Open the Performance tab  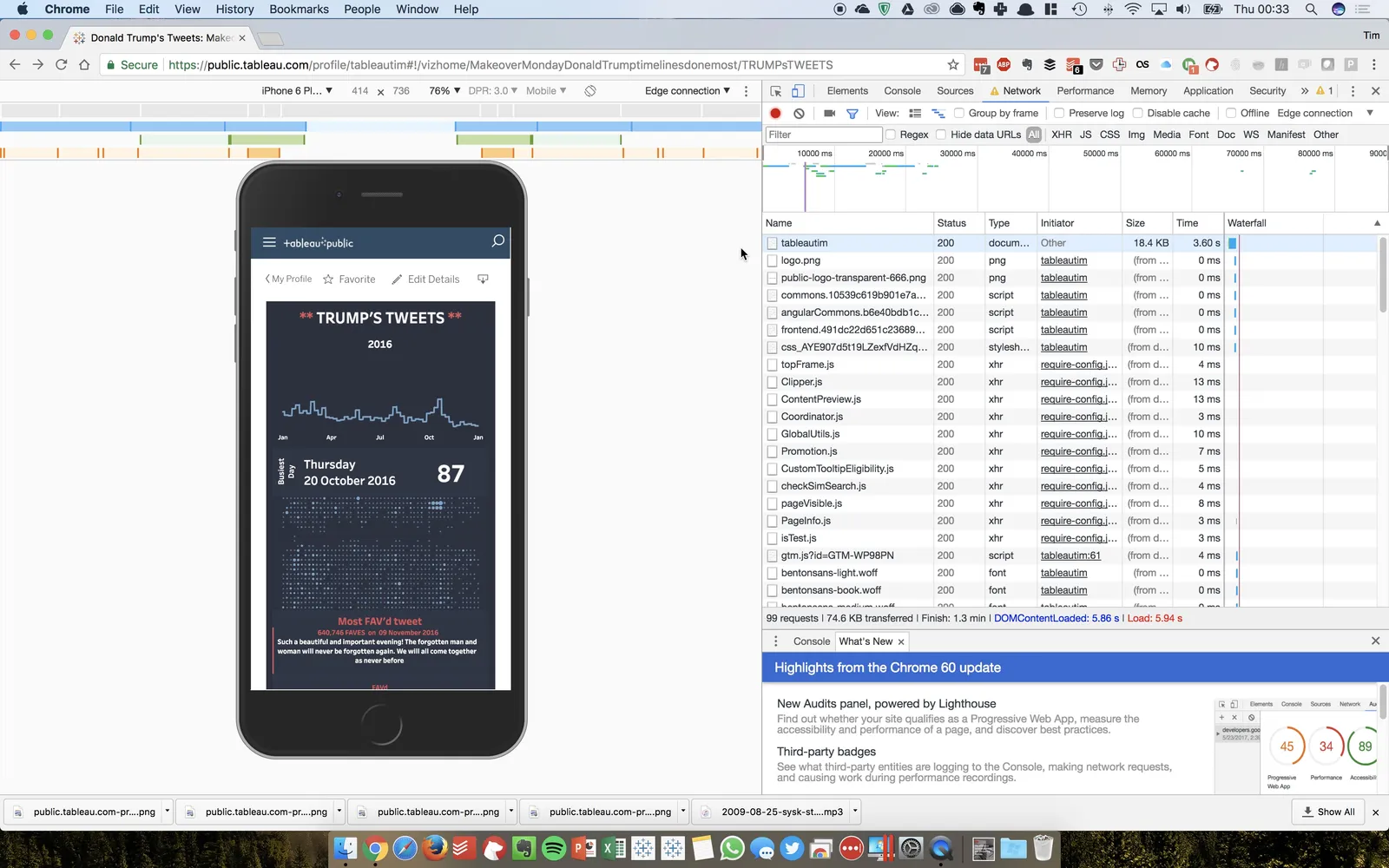(1085, 90)
